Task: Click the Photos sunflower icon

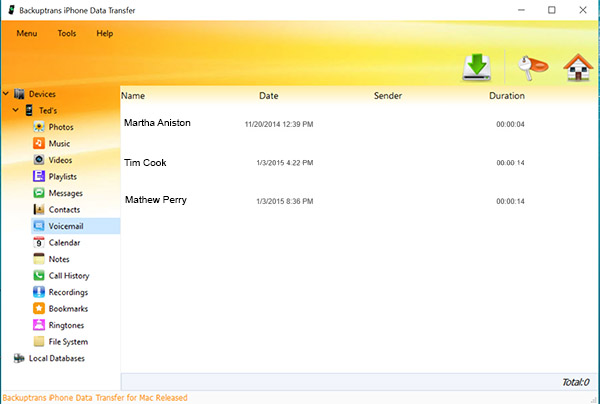Action: [x=39, y=127]
